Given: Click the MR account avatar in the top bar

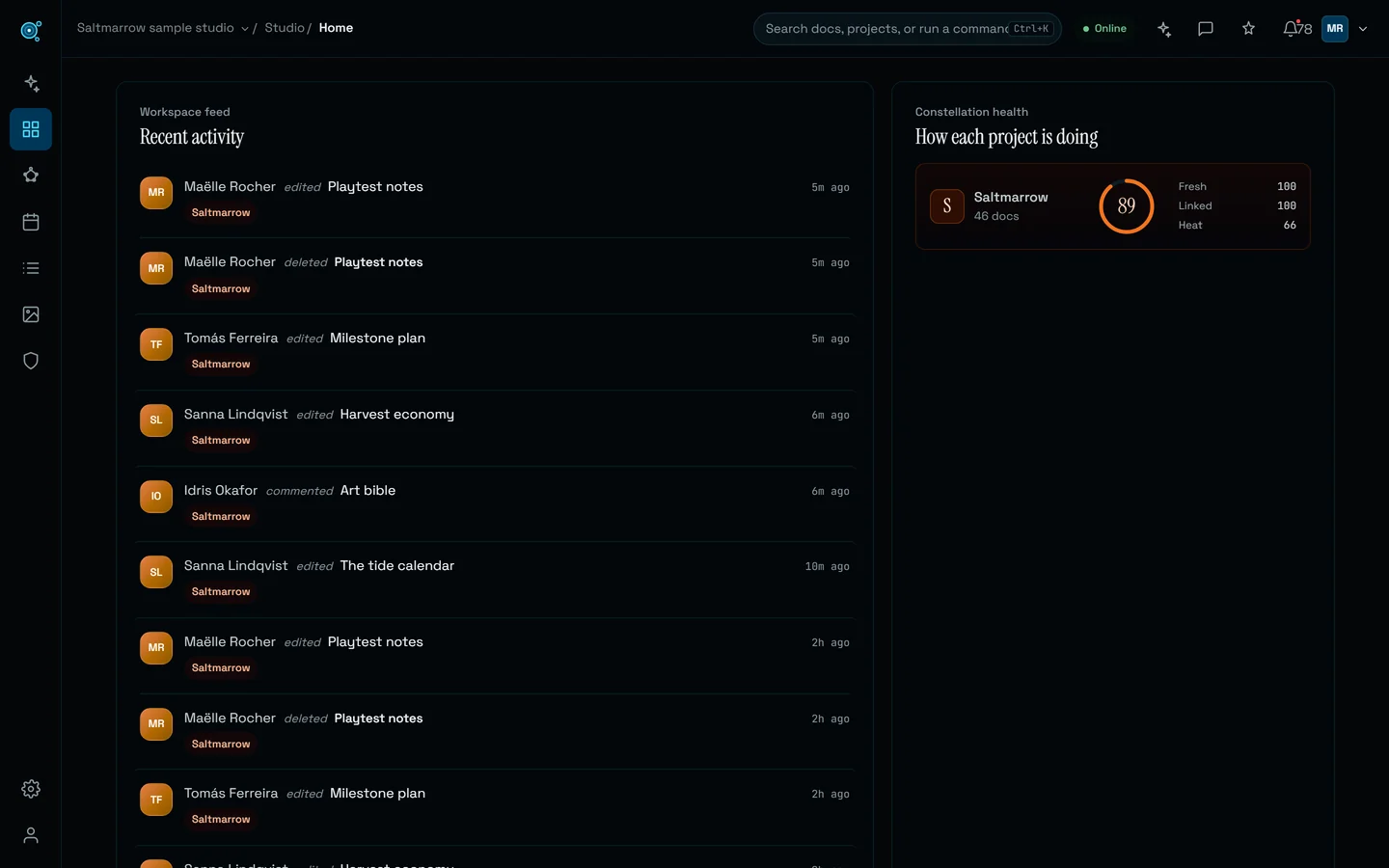Looking at the screenshot, I should coord(1335,29).
